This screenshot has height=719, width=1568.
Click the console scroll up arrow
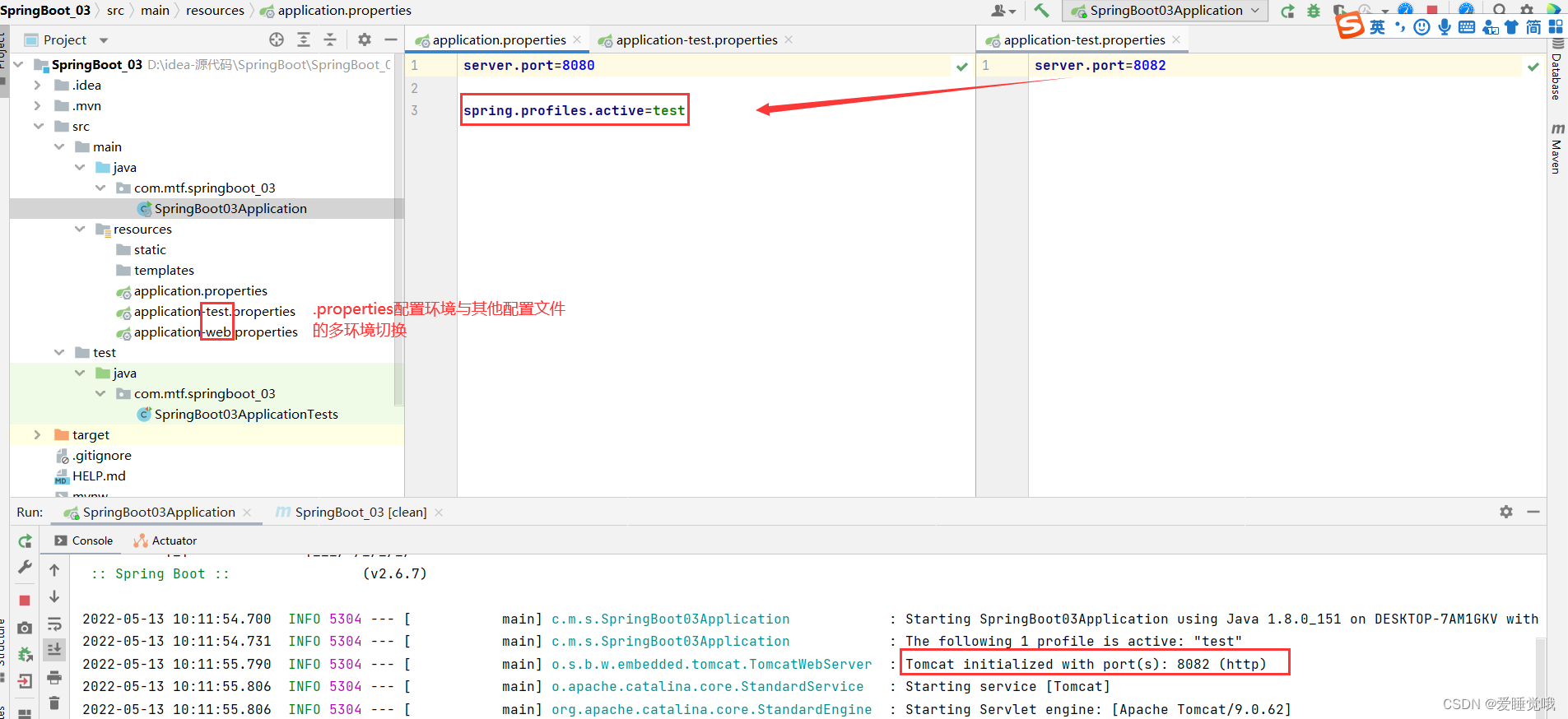point(54,569)
